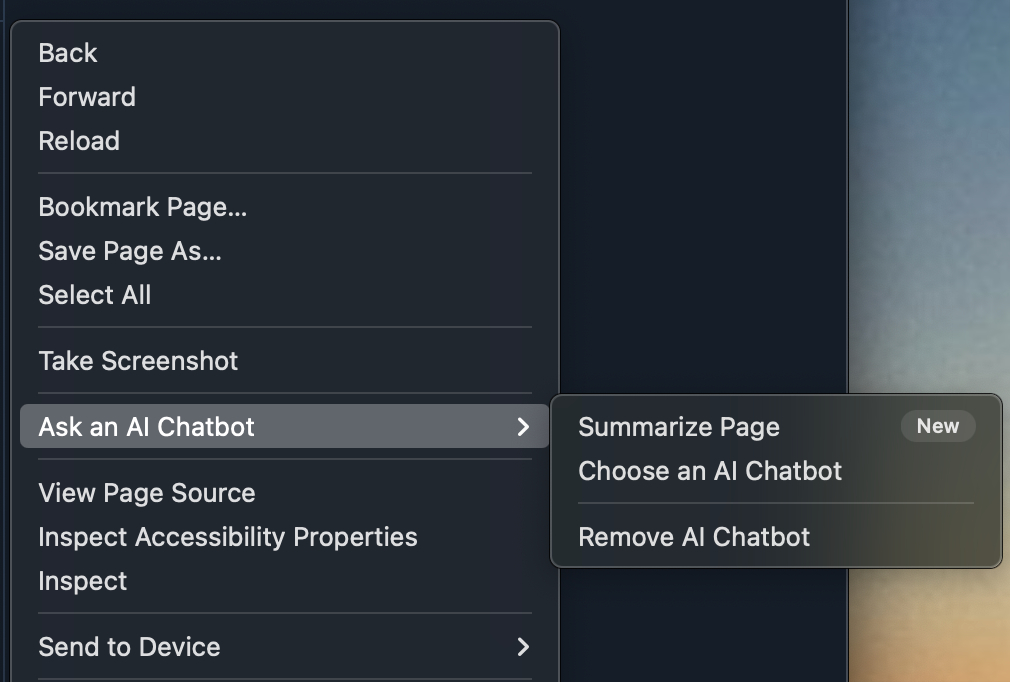
Task: Expand the Send to Device submenu chevron
Action: pyautogui.click(x=522, y=647)
